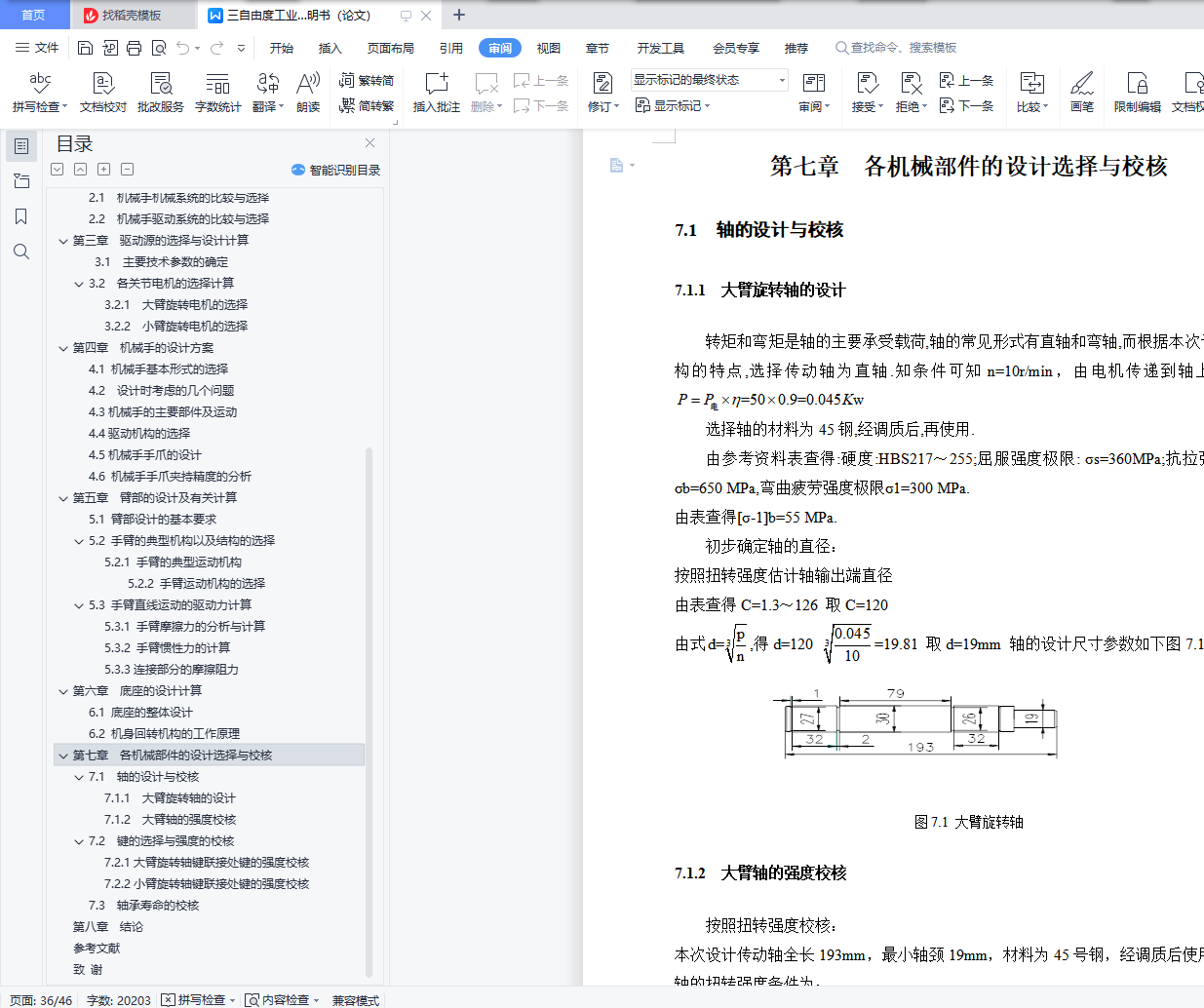Image resolution: width=1204 pixels, height=1008 pixels.
Task: Click 智能识别目录 smart outline recognition
Action: [336, 170]
